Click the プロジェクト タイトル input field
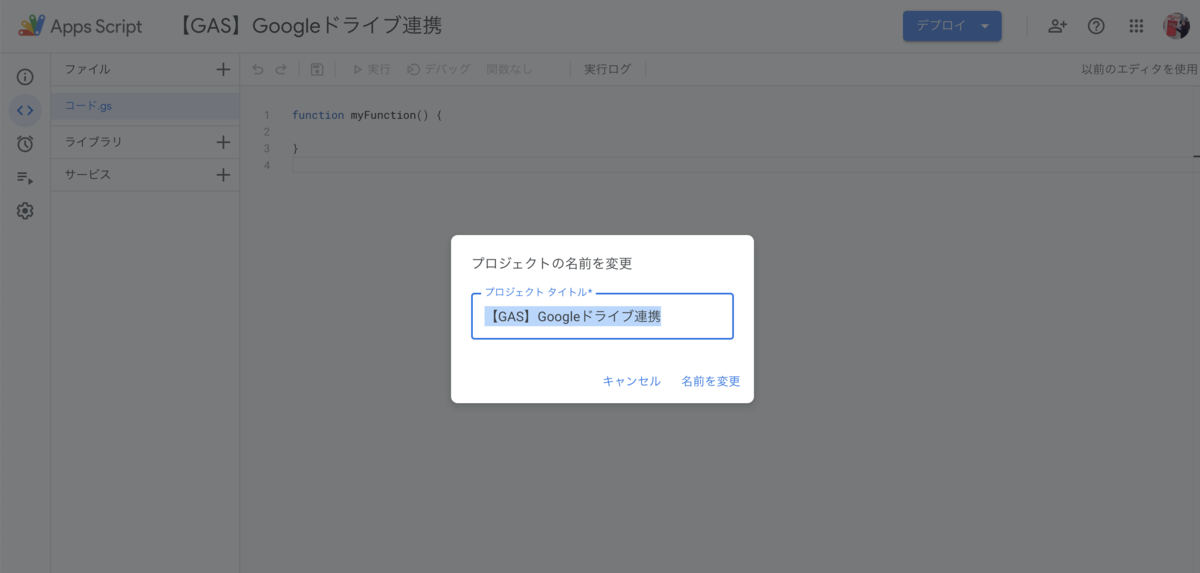 pyautogui.click(x=602, y=316)
